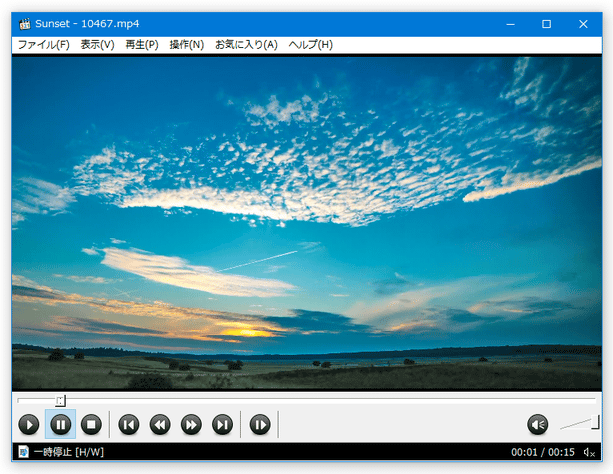This screenshot has height=474, width=613.
Task: Click the volume slider
Action: click(579, 424)
